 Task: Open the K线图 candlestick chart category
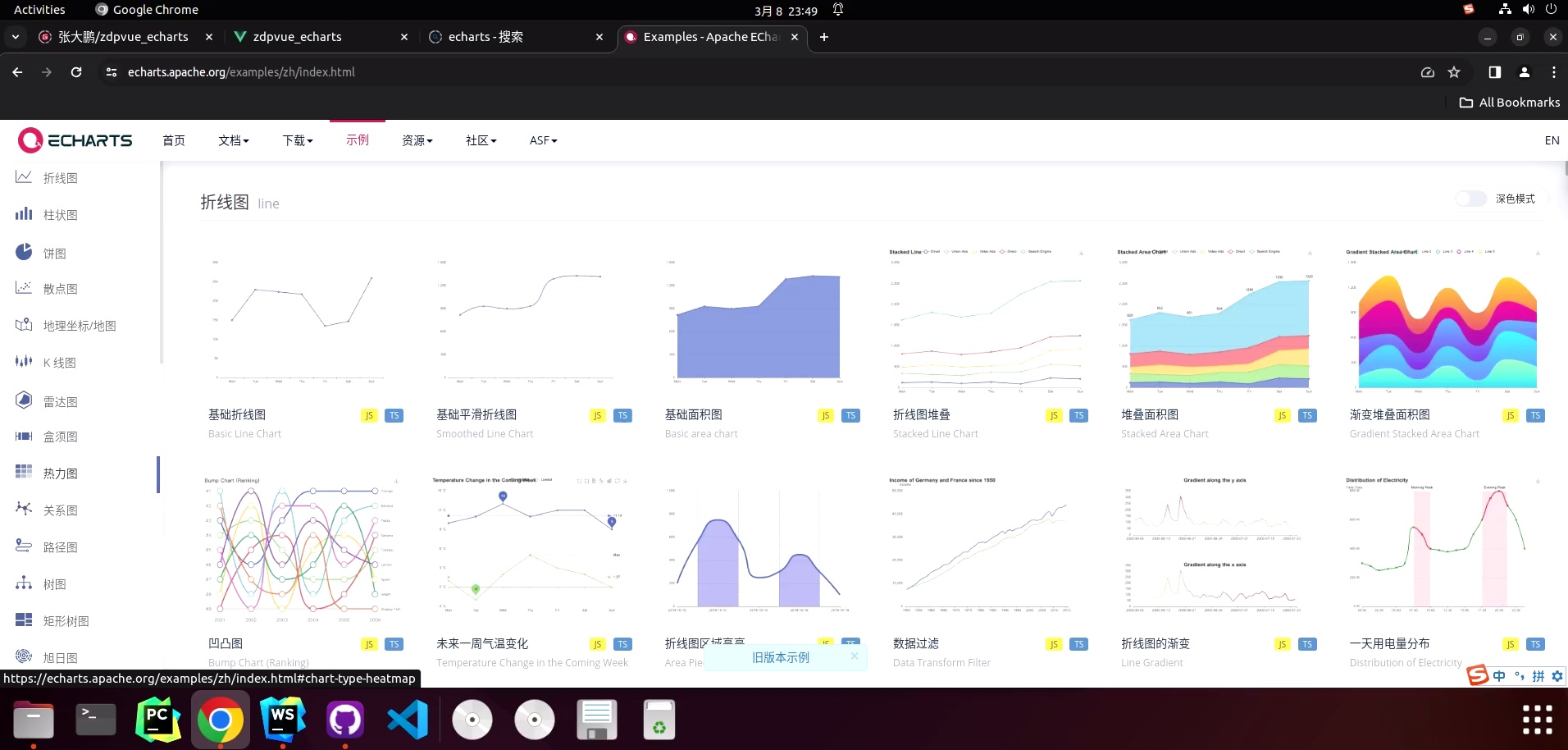click(25, 362)
